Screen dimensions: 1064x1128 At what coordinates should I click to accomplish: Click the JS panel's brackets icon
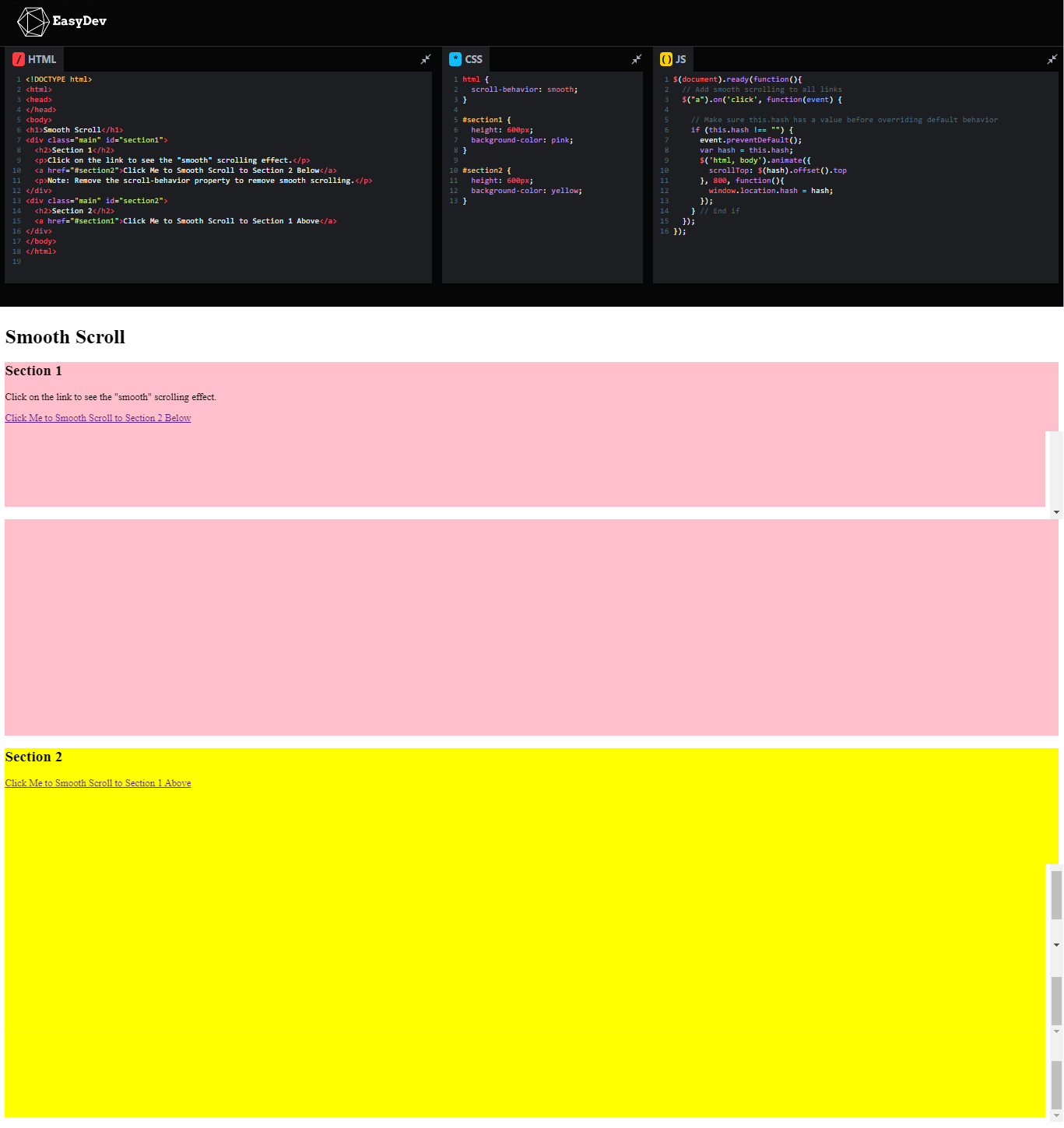(x=665, y=58)
